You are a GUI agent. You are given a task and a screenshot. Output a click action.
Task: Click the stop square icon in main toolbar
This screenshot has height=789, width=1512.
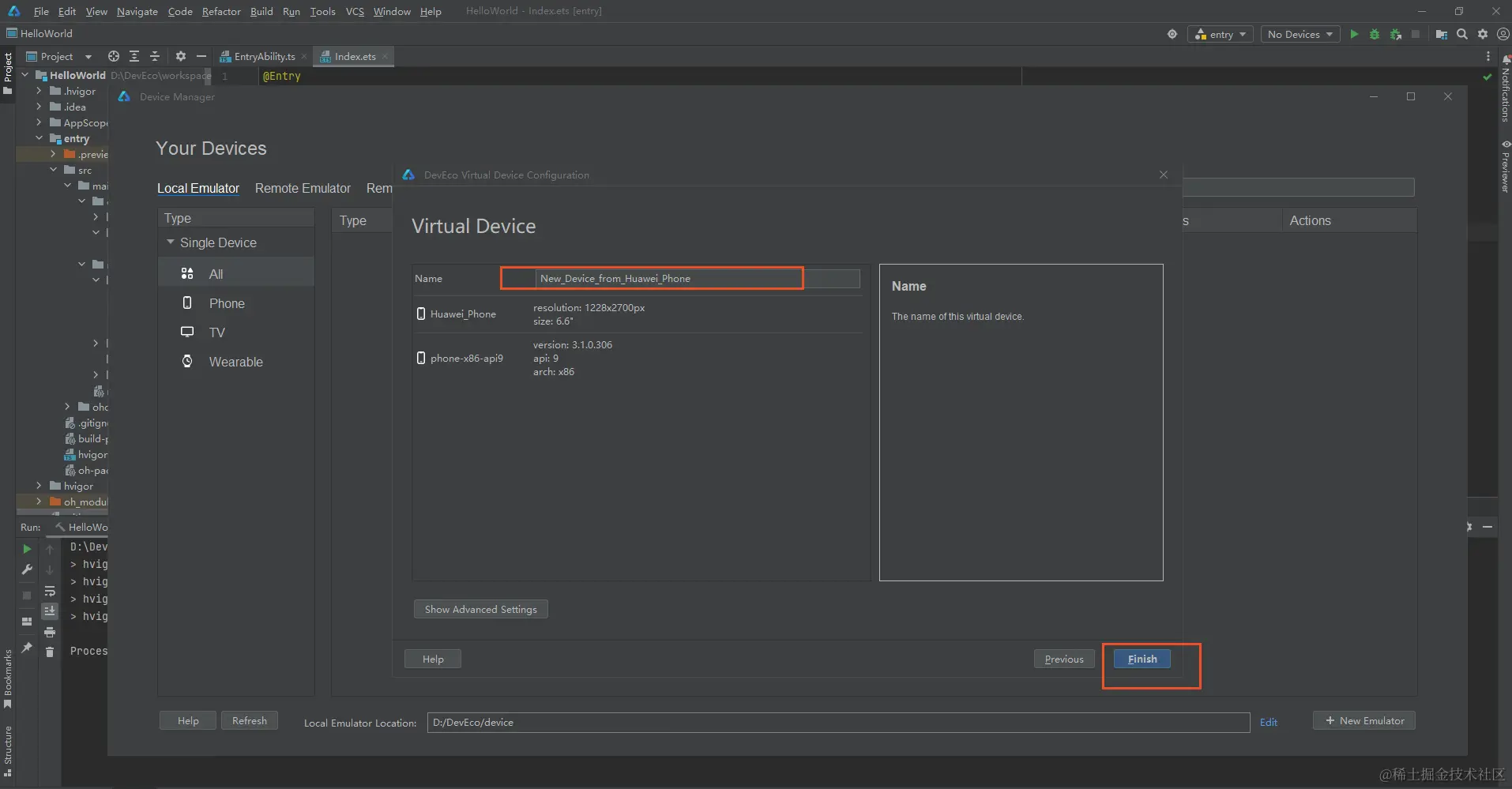click(1416, 34)
